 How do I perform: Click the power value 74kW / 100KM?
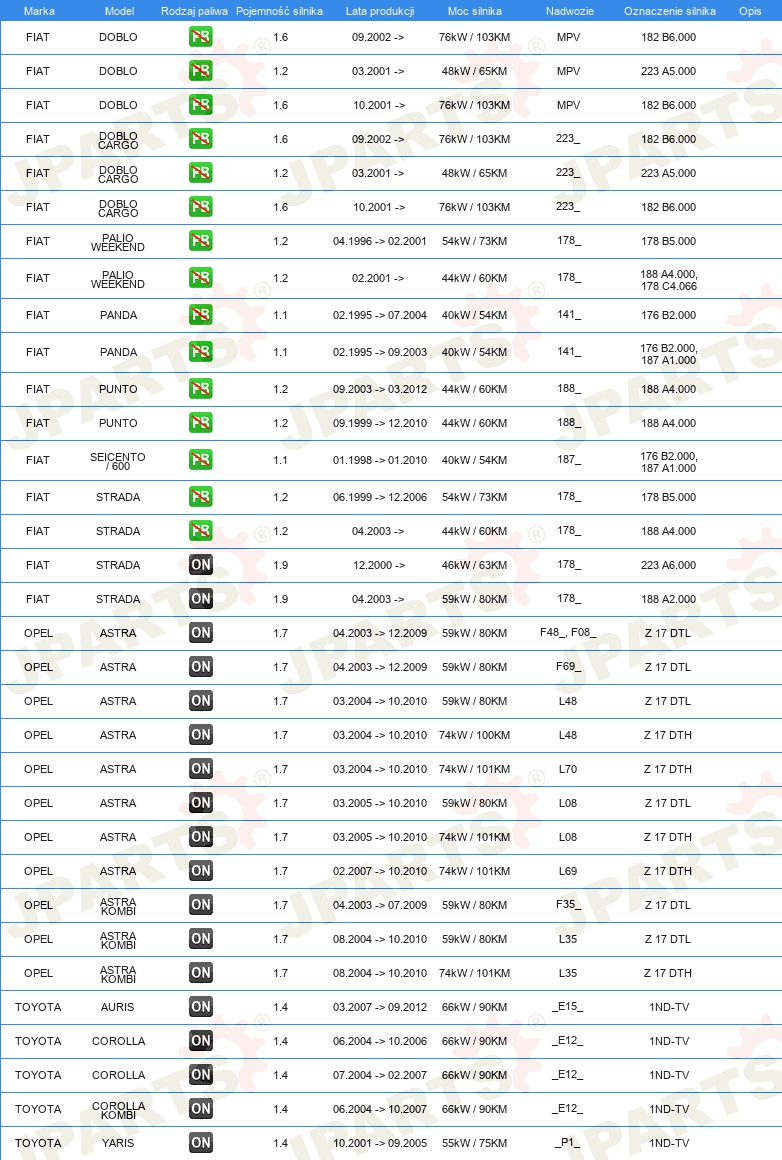474,735
